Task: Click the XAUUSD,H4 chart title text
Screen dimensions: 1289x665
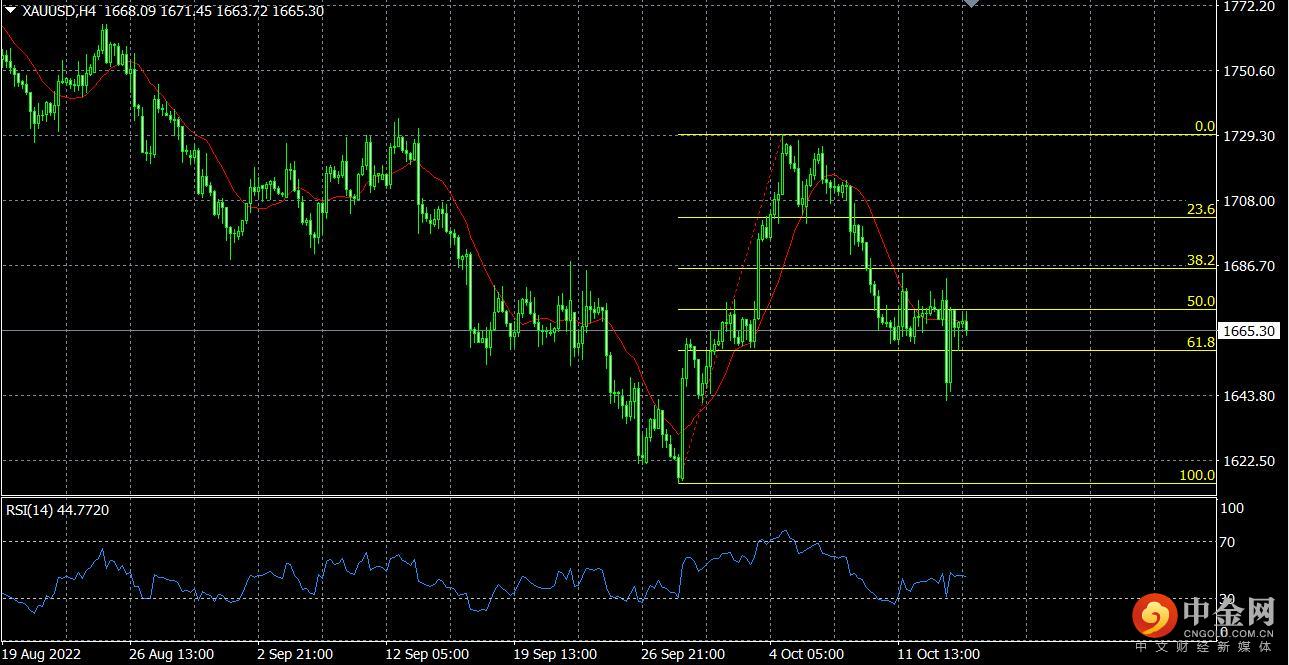Action: point(59,10)
